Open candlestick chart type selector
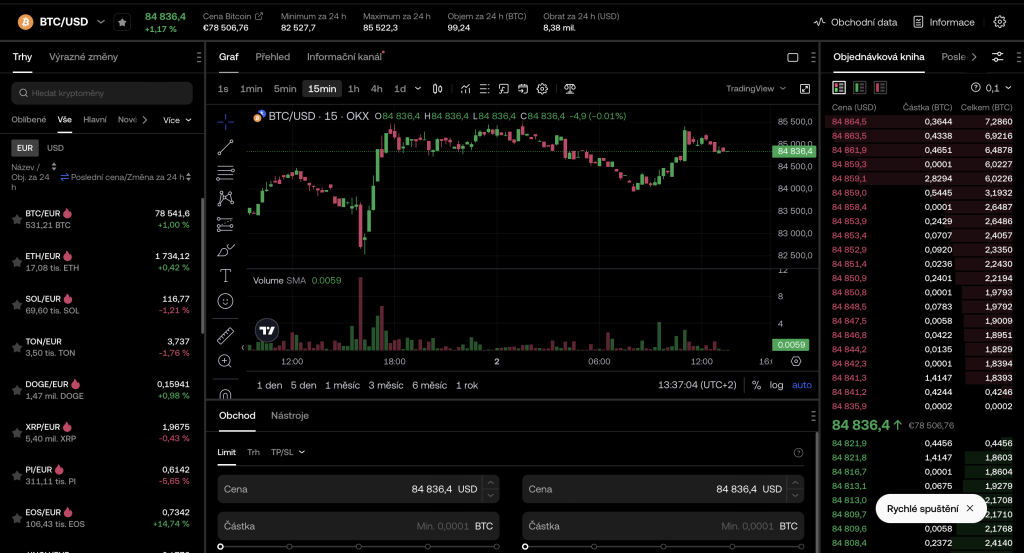 [438, 89]
